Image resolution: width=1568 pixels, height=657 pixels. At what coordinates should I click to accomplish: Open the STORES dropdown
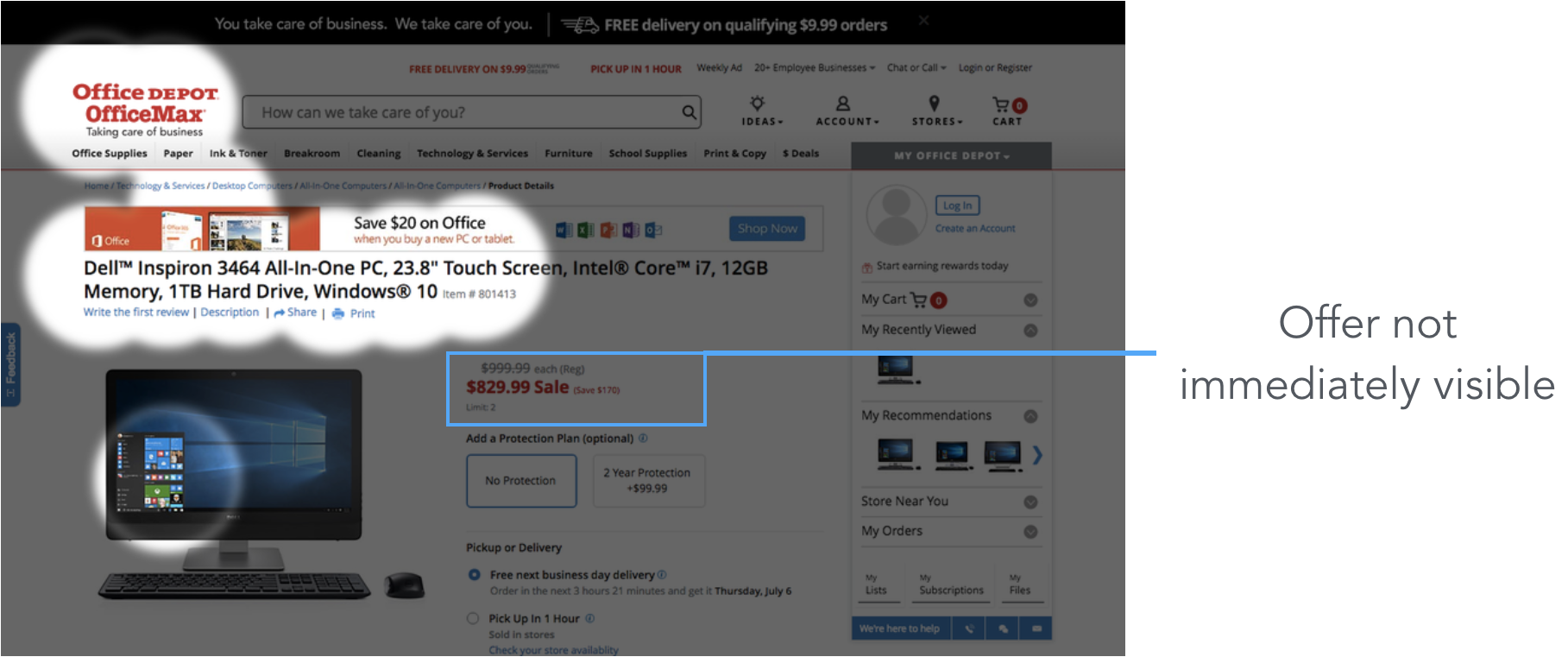point(936,111)
